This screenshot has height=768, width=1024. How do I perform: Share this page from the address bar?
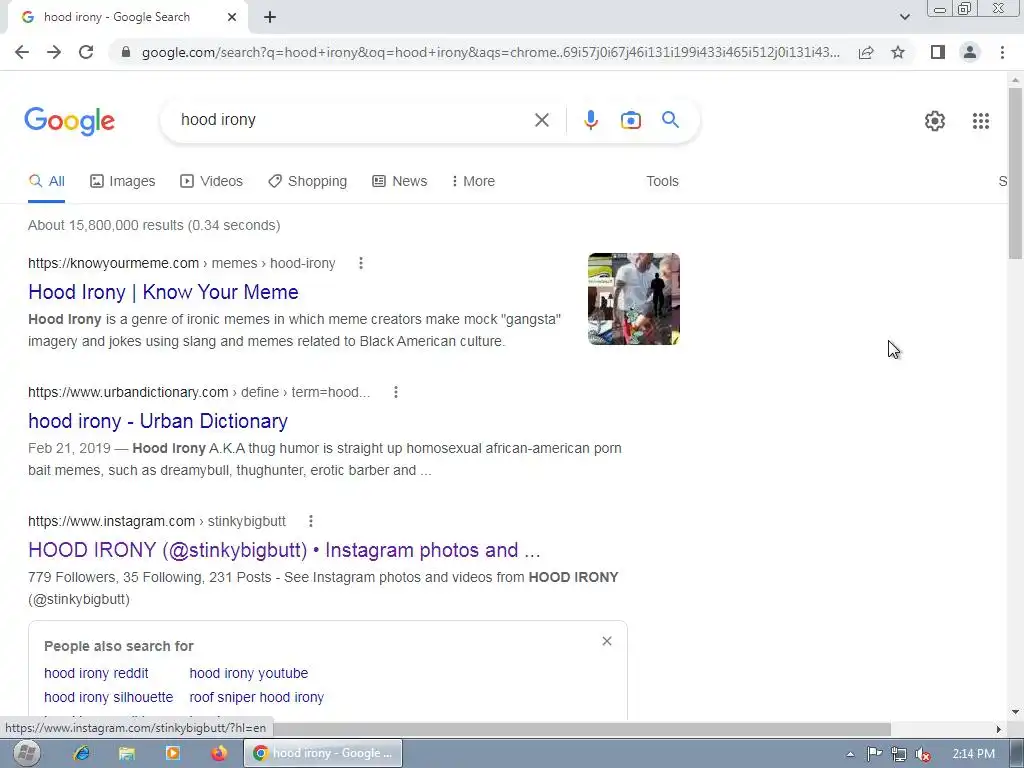[x=866, y=52]
